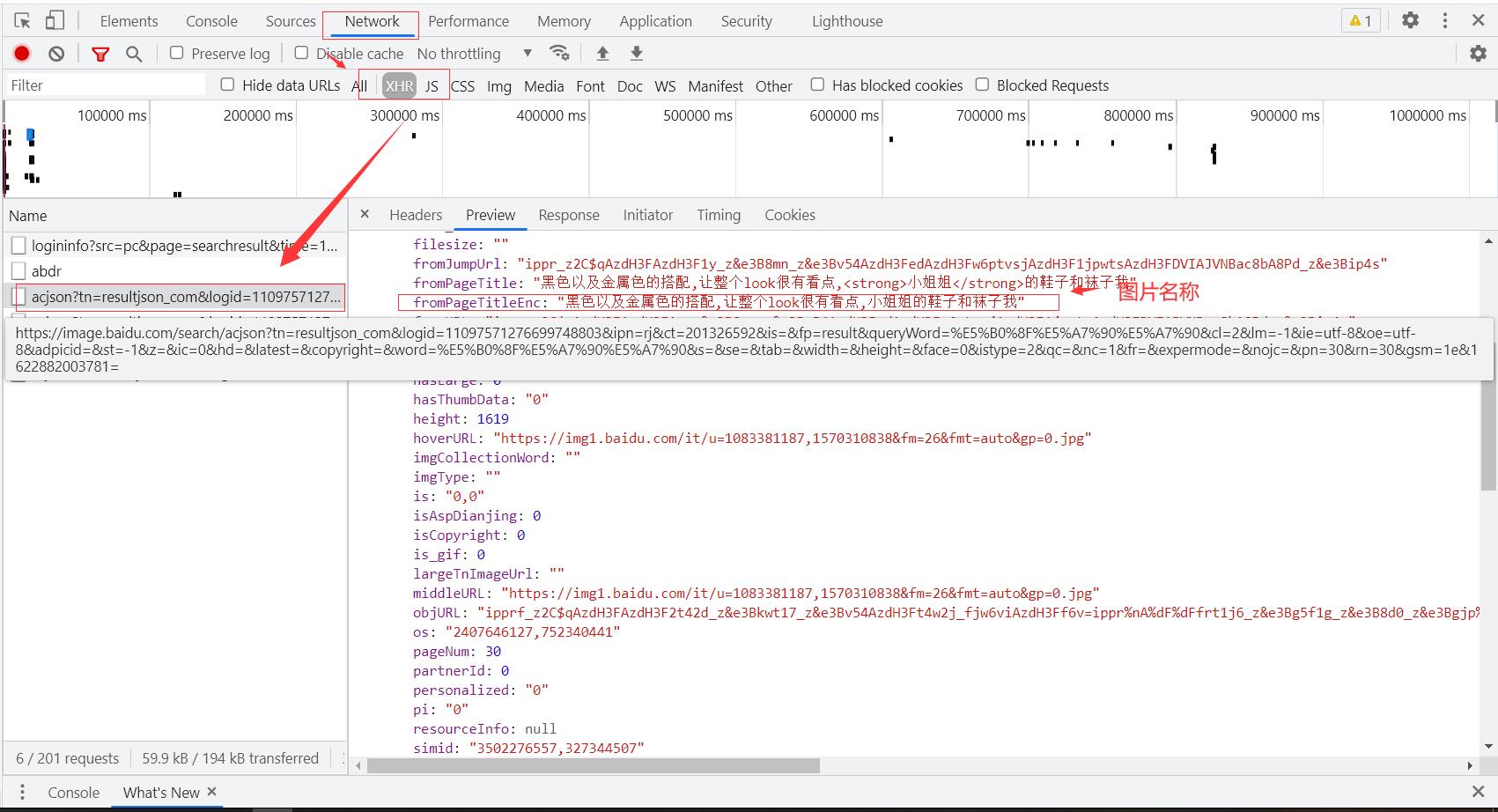Viewport: 1498px width, 812px height.
Task: Open the No throttling dropdown
Action: pos(475,54)
